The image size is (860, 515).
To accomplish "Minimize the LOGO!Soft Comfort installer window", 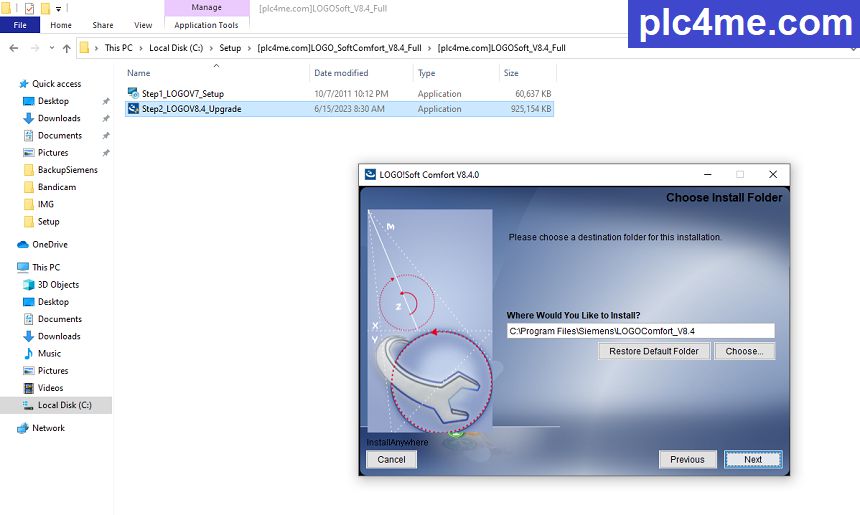I will point(708,174).
